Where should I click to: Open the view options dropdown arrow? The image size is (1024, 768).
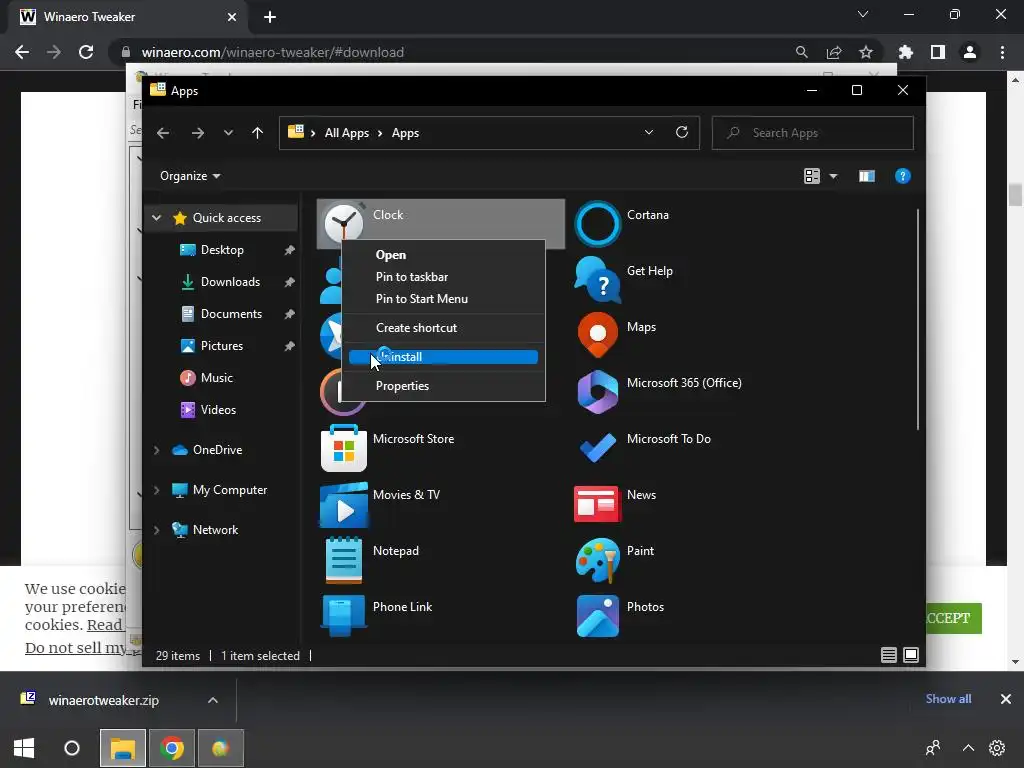pos(833,176)
